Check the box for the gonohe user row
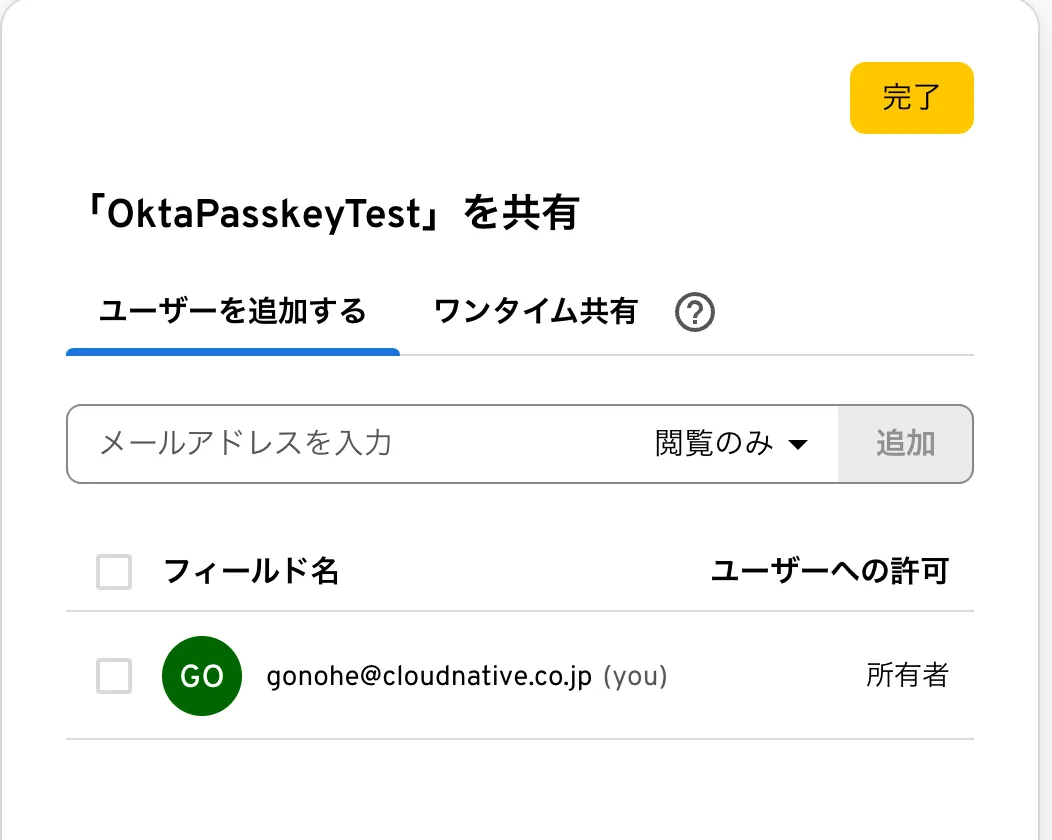The height and width of the screenshot is (840, 1052). (114, 677)
